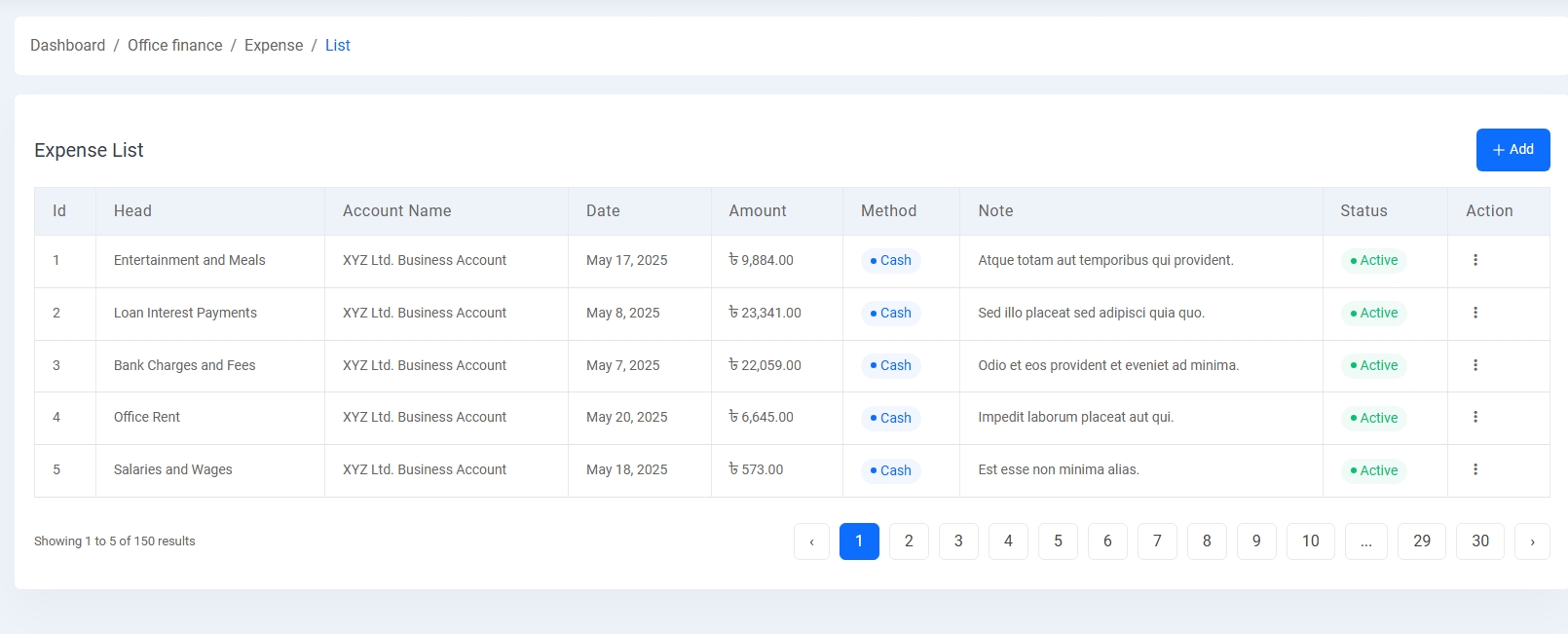The height and width of the screenshot is (634, 1568).
Task: Click the amount 6,645.00
Action: click(x=762, y=417)
